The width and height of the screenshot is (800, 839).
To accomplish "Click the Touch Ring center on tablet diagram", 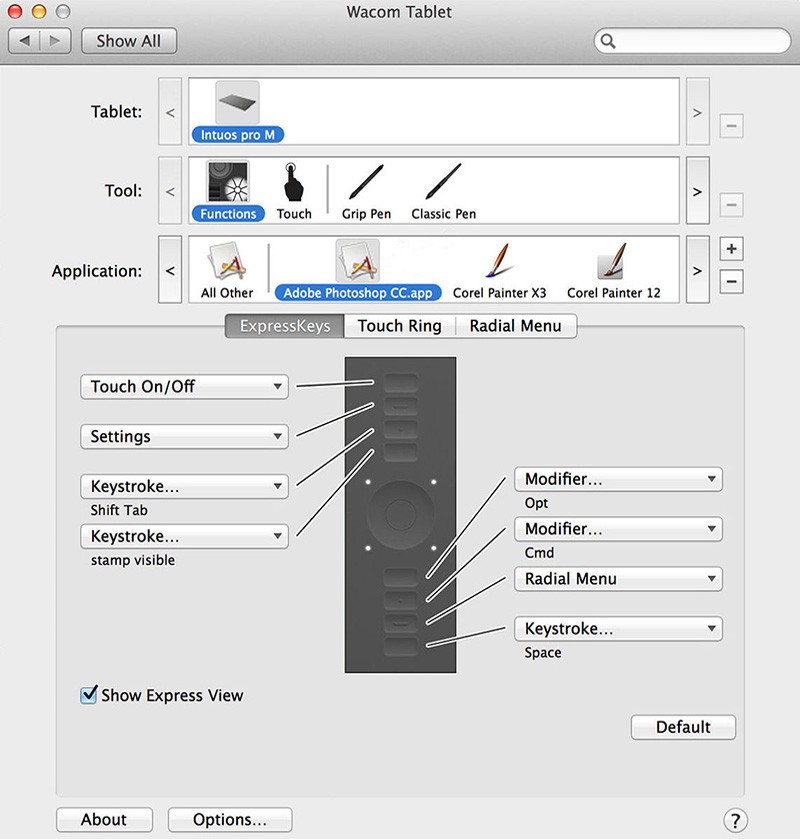I will [x=400, y=515].
